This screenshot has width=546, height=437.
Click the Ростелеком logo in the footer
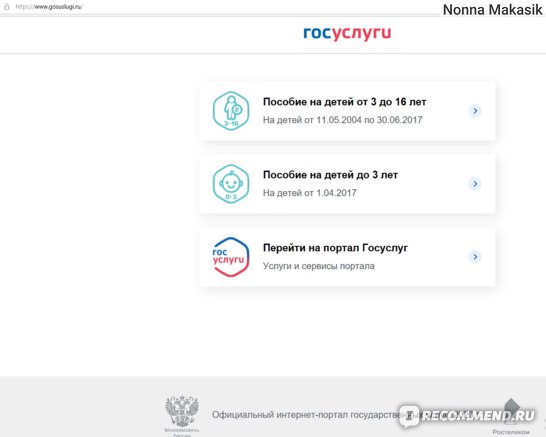pyautogui.click(x=511, y=416)
